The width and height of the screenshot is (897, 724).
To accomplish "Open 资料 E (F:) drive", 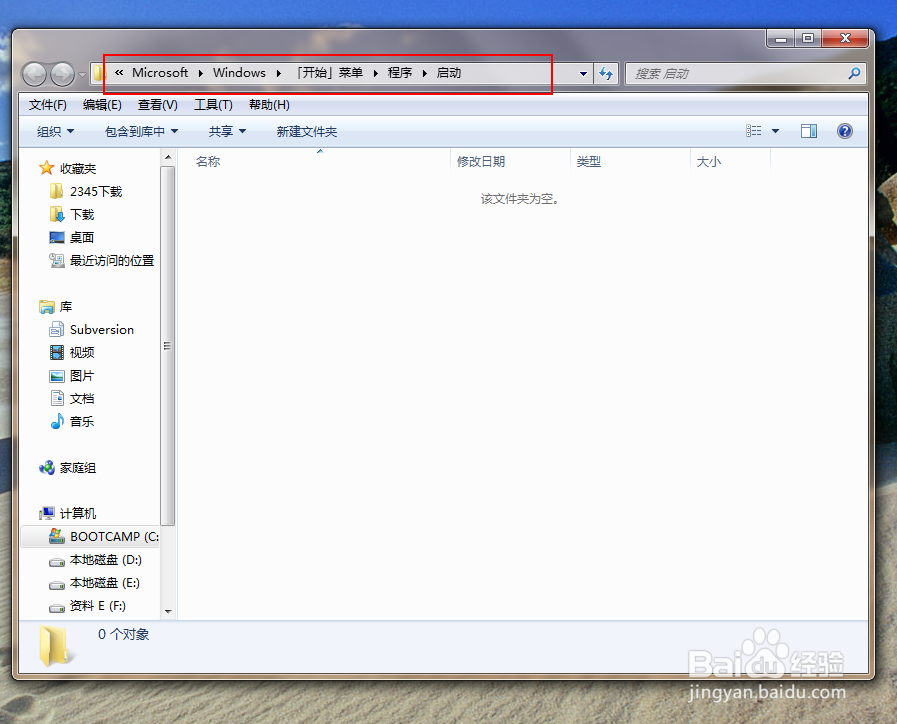I will (x=88, y=606).
